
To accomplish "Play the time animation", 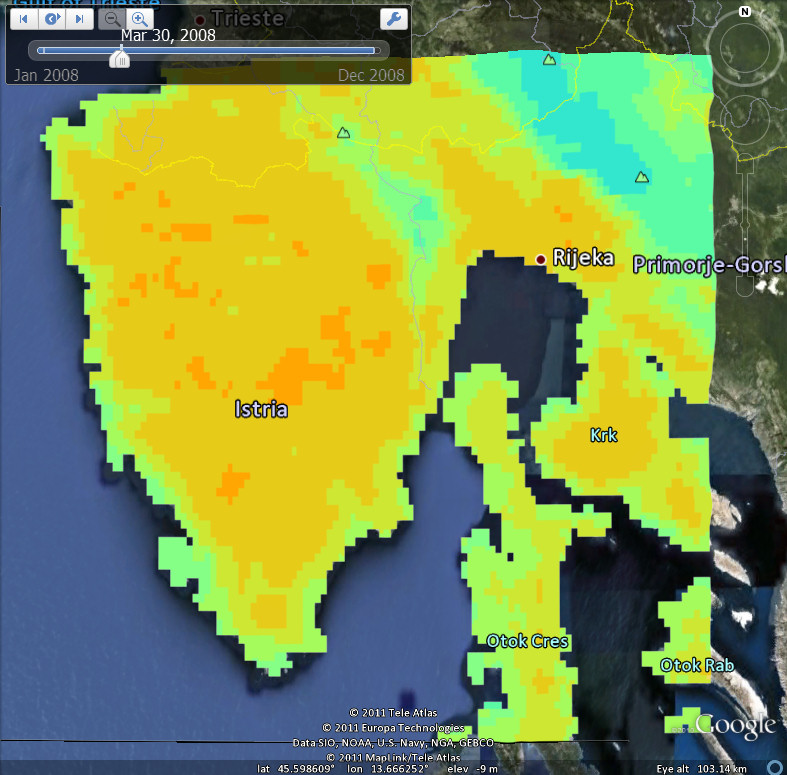I will point(52,19).
